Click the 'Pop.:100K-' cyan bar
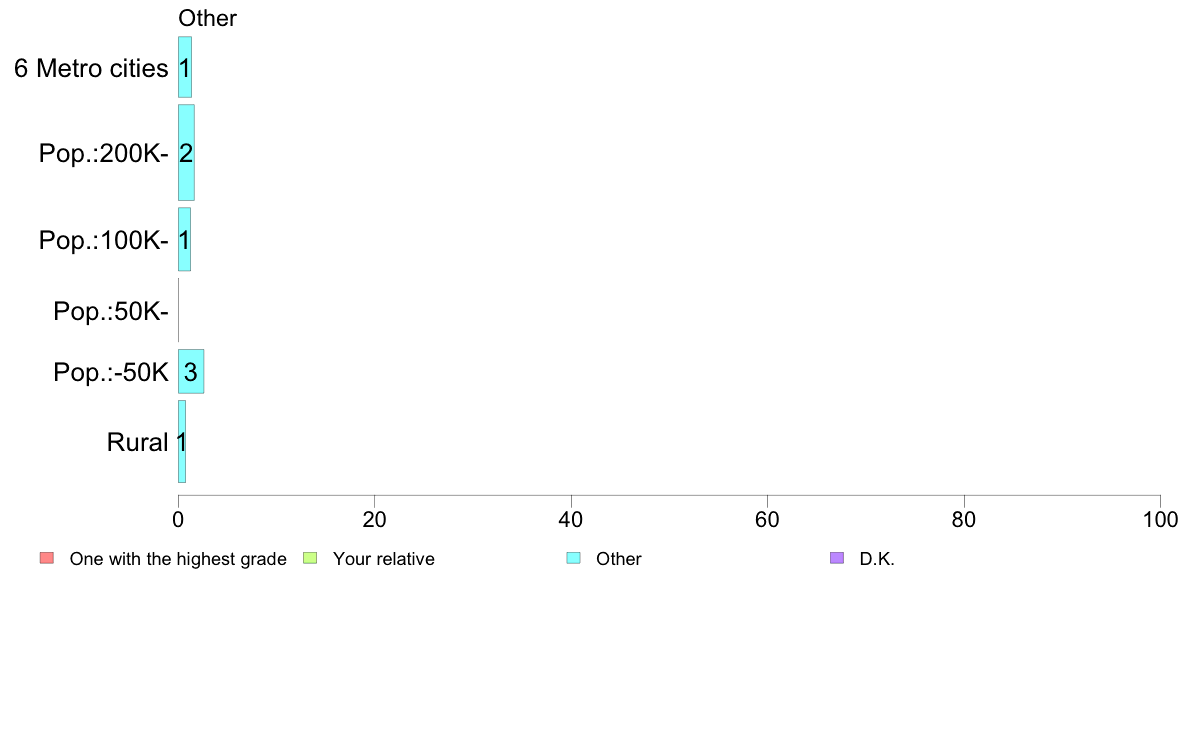The width and height of the screenshot is (1188, 736). 184,239
